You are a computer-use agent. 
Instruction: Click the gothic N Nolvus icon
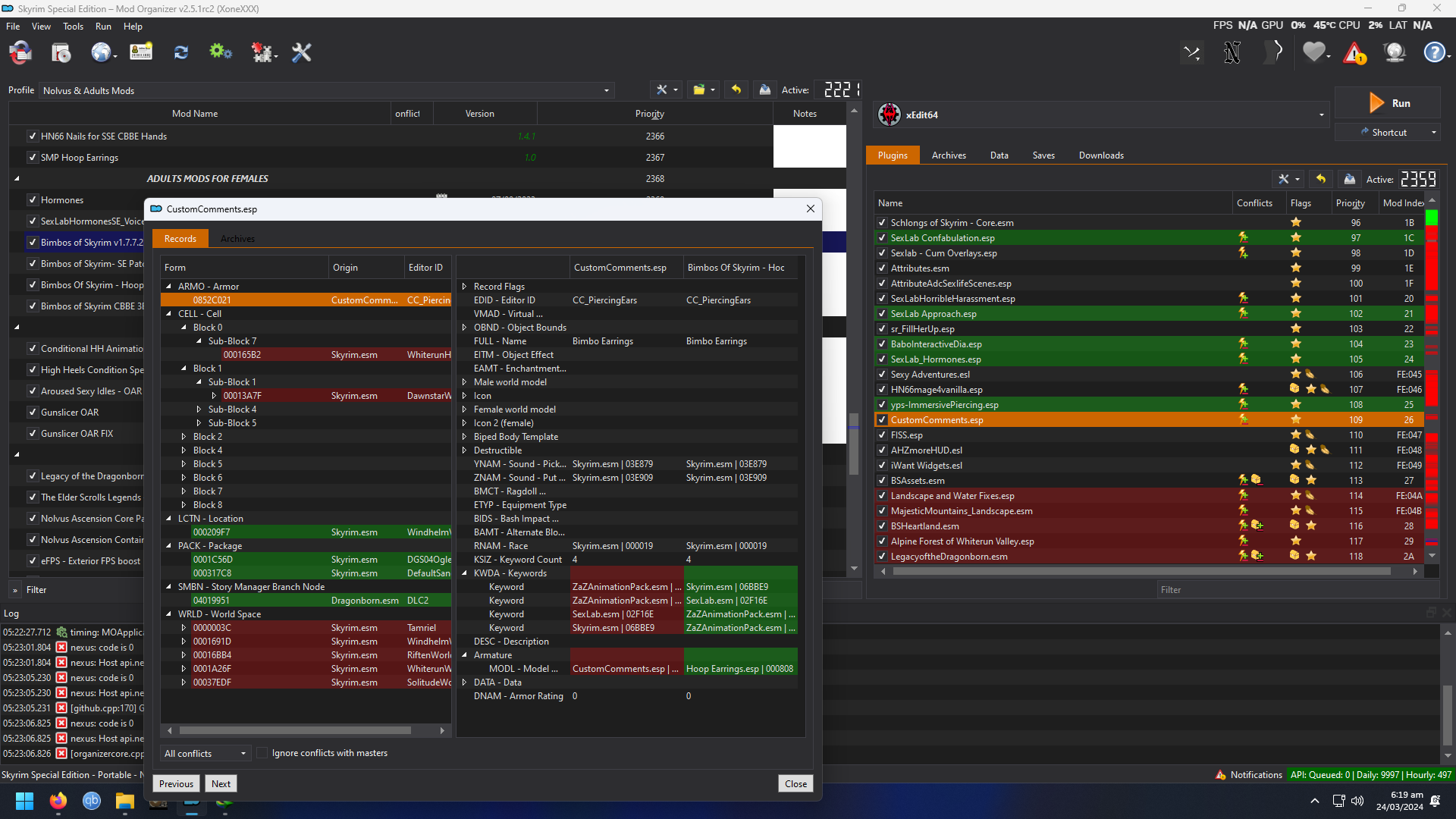coord(1232,52)
